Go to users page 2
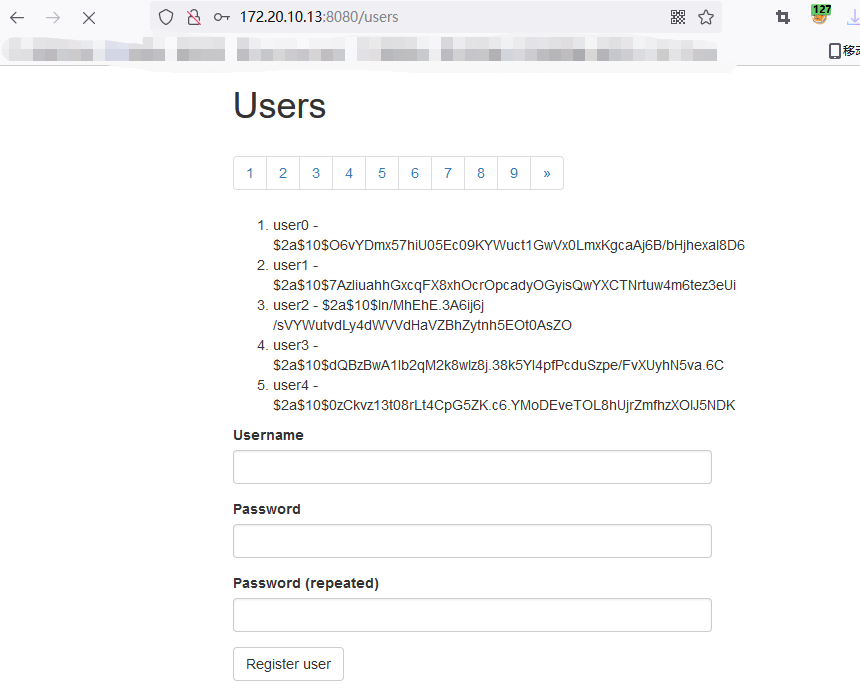 click(x=283, y=173)
